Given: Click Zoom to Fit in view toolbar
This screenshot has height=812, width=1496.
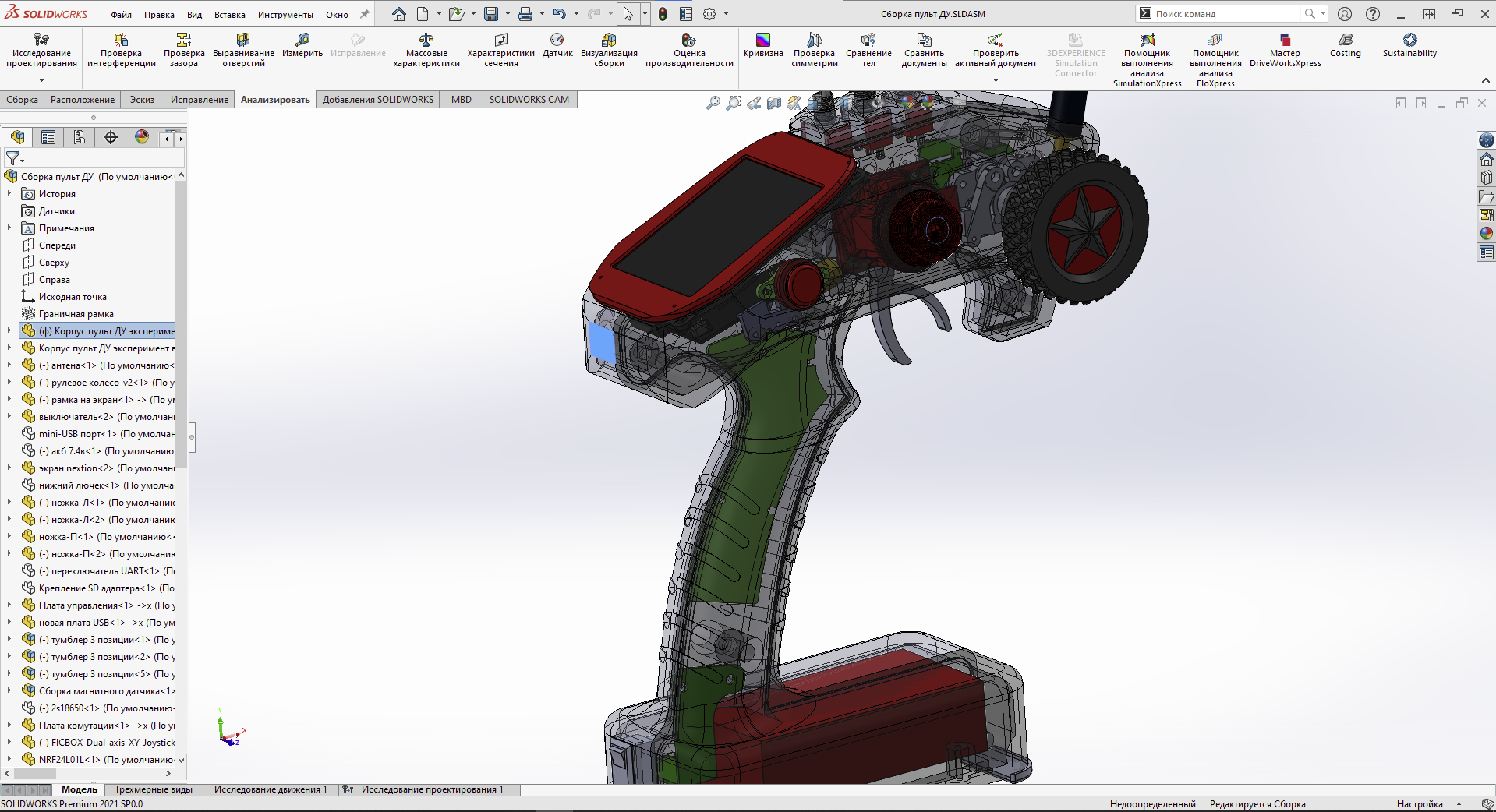Looking at the screenshot, I should (713, 103).
